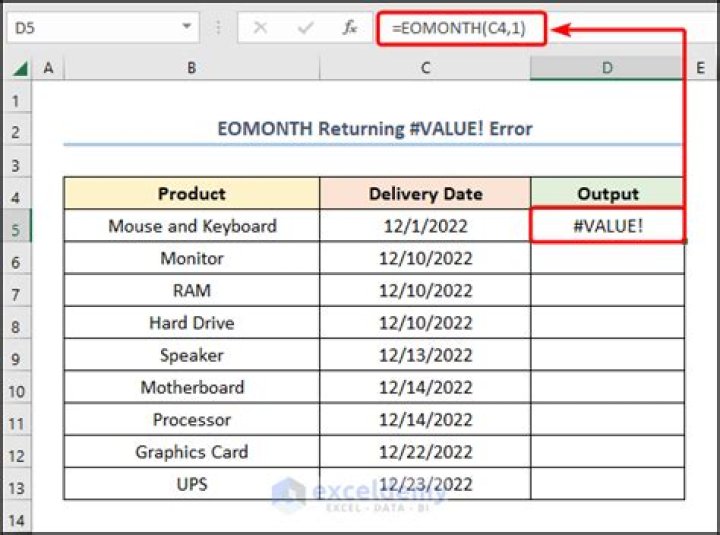Select column A header
Viewport: 720px width, 535px height.
click(48, 68)
